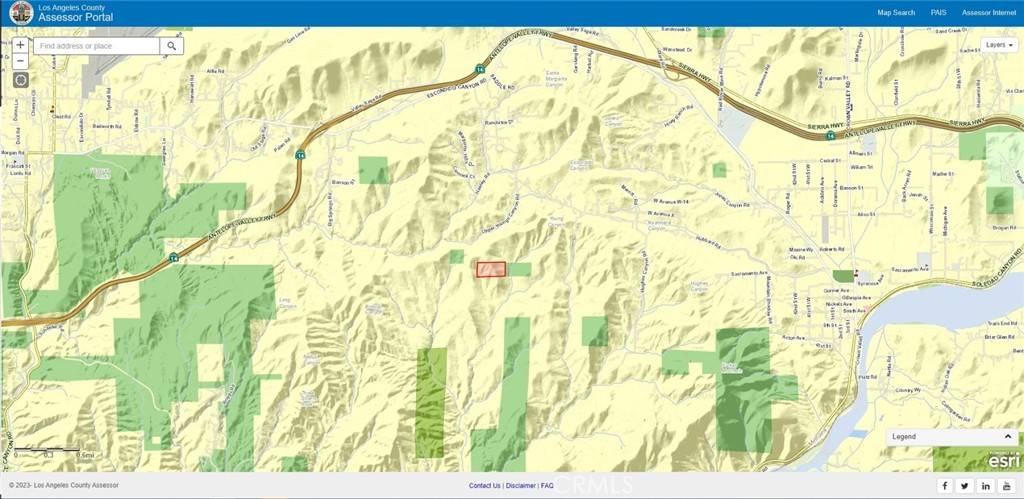The width and height of the screenshot is (1024, 499).
Task: Click the locate-me target button
Action: (20, 80)
